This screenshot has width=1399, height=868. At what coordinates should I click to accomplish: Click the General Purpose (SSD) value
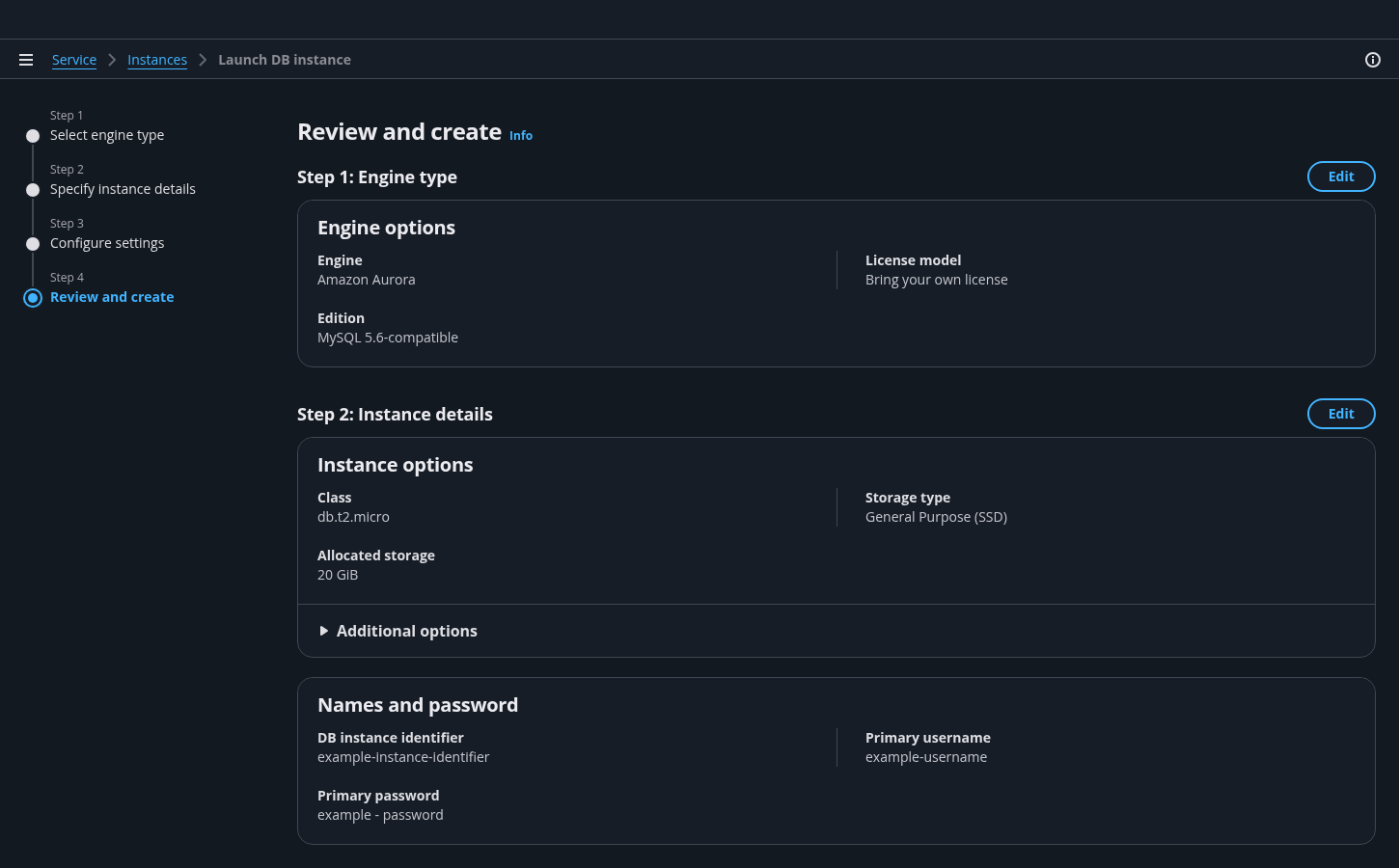[936, 517]
